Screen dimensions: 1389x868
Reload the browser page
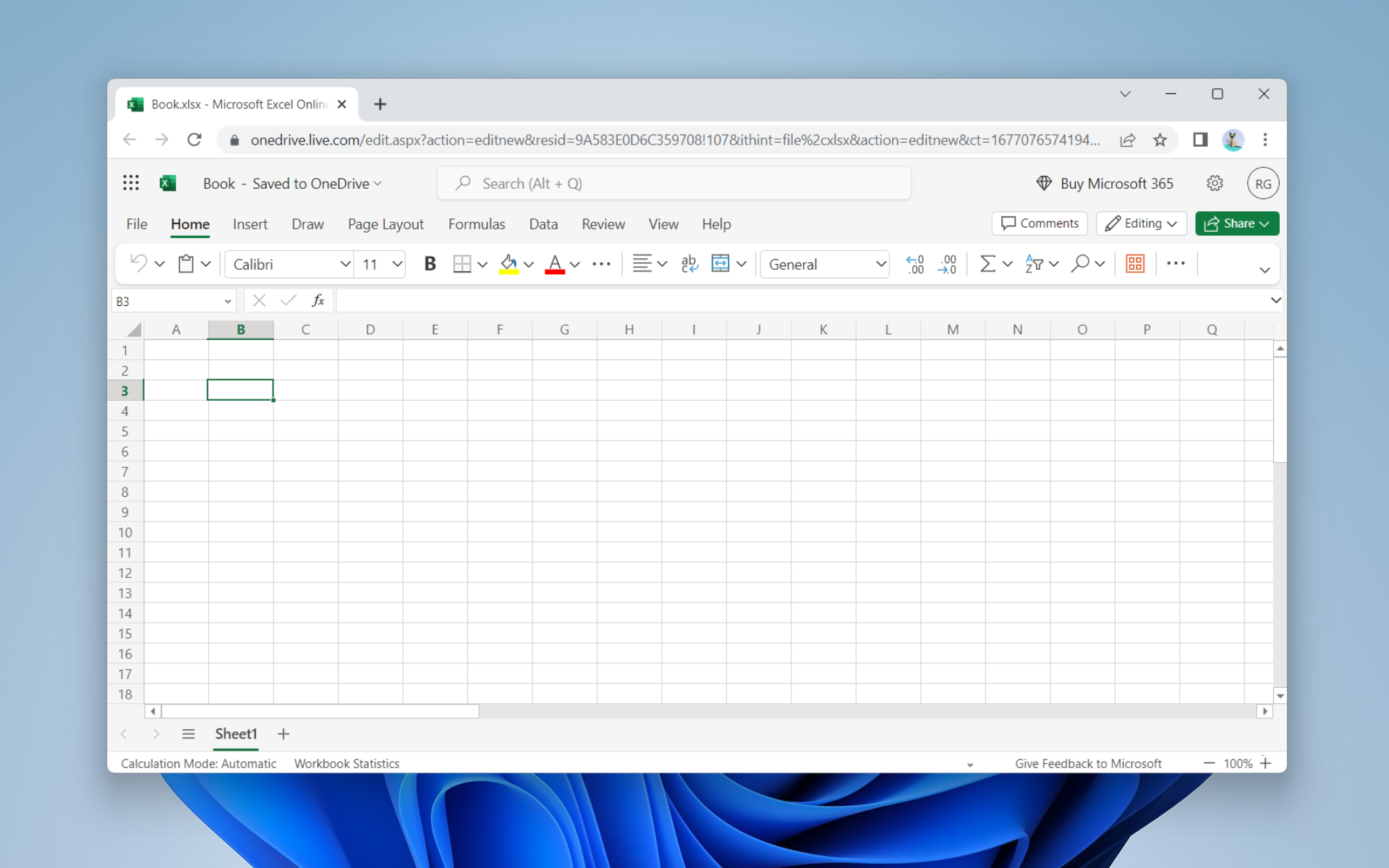click(x=195, y=140)
